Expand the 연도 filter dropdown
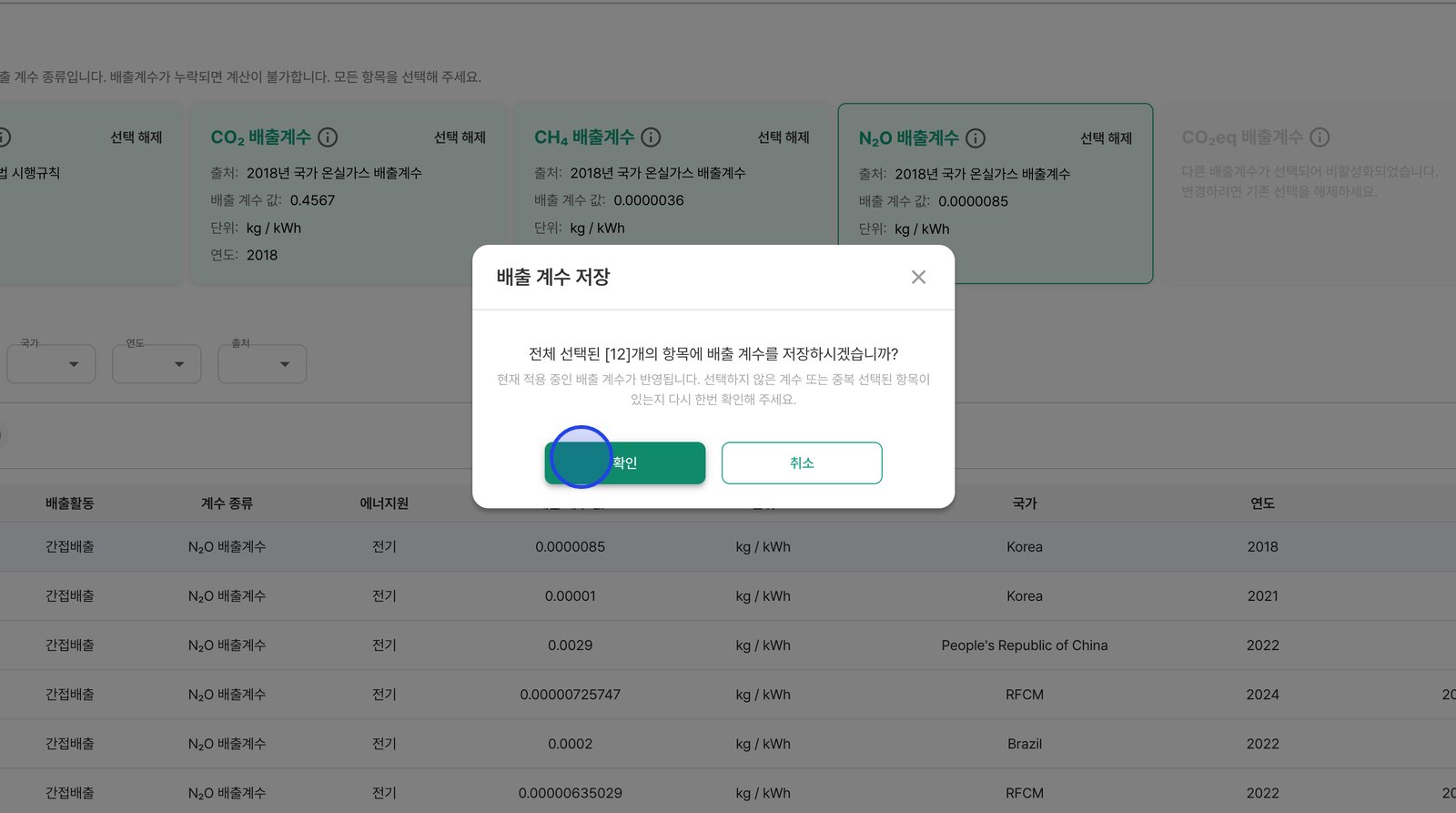 [x=157, y=364]
